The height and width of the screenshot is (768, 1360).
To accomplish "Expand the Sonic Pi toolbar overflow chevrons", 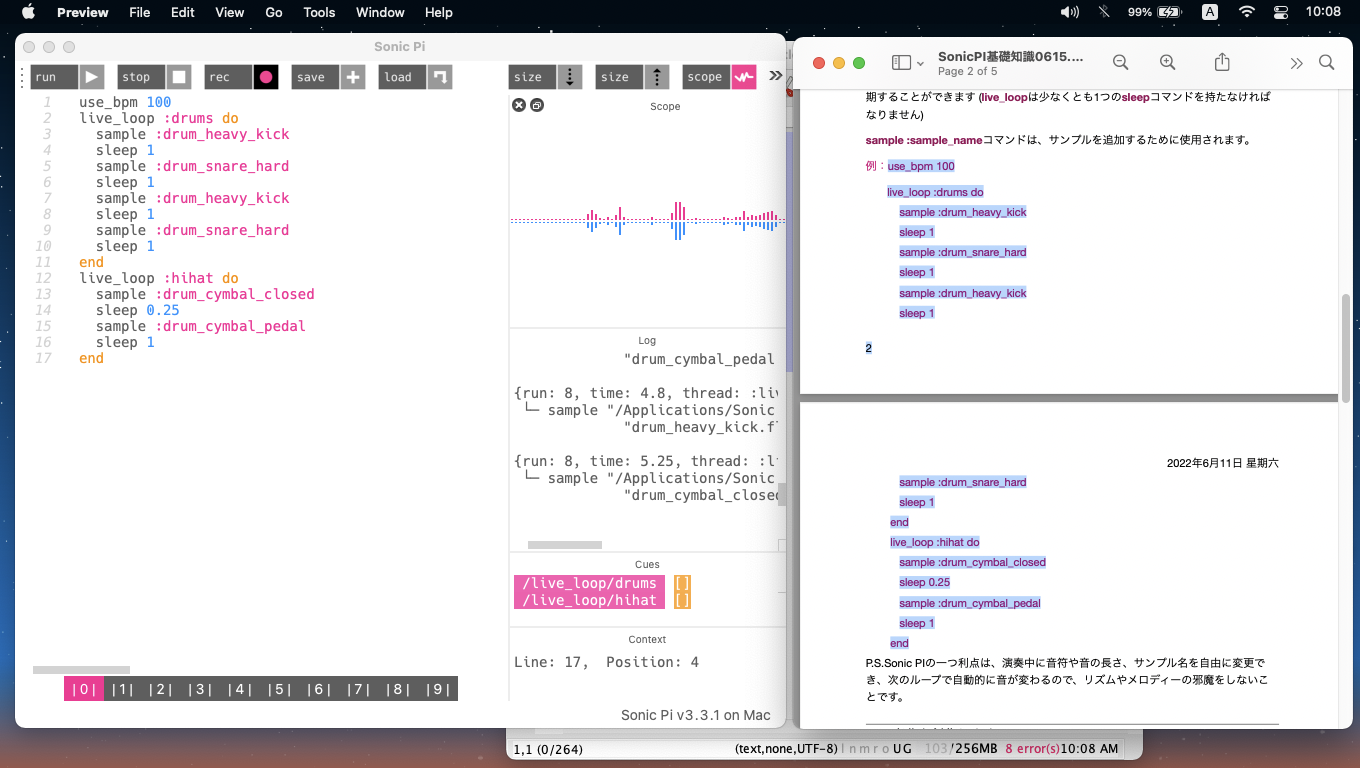I will [x=775, y=76].
